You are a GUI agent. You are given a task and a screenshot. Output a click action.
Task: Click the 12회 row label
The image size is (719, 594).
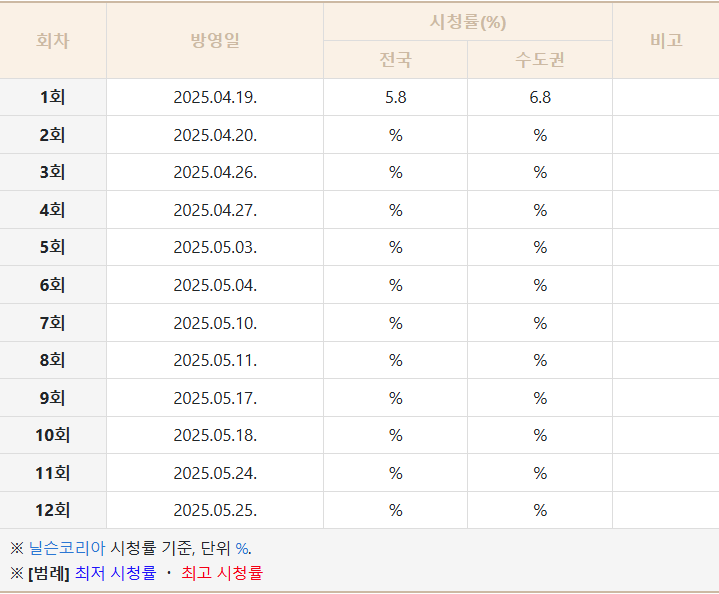click(x=53, y=510)
